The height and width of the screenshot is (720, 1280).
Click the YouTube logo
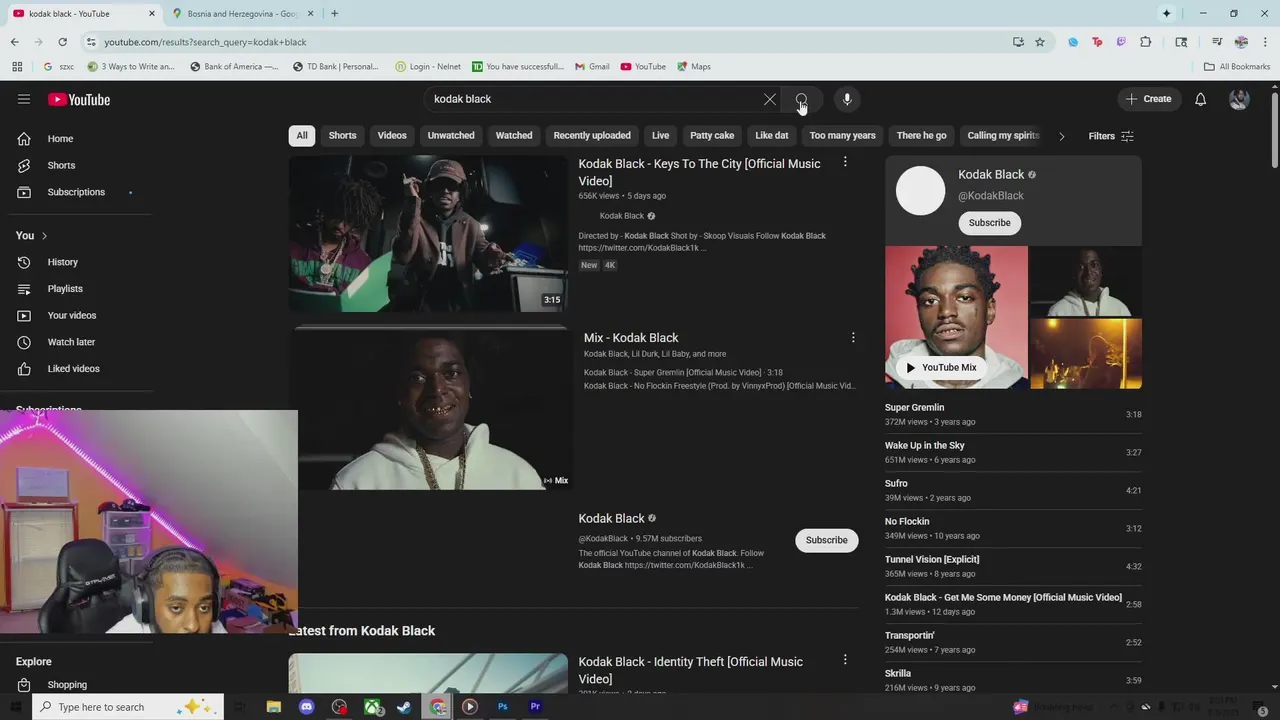click(79, 99)
